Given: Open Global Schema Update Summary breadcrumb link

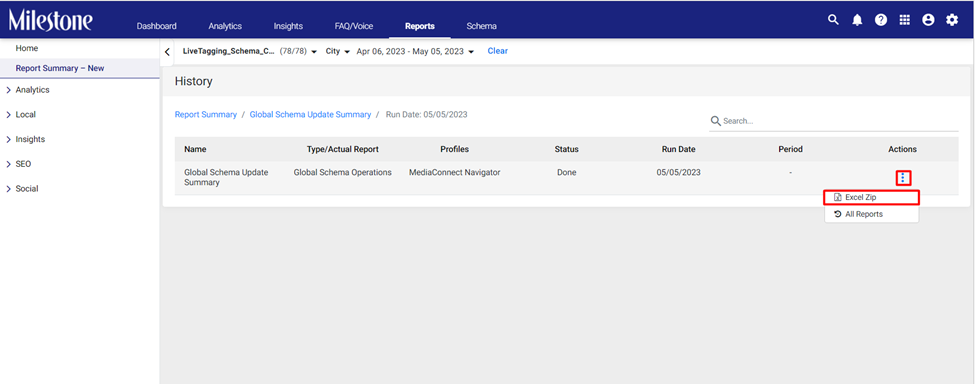Looking at the screenshot, I should pos(310,114).
